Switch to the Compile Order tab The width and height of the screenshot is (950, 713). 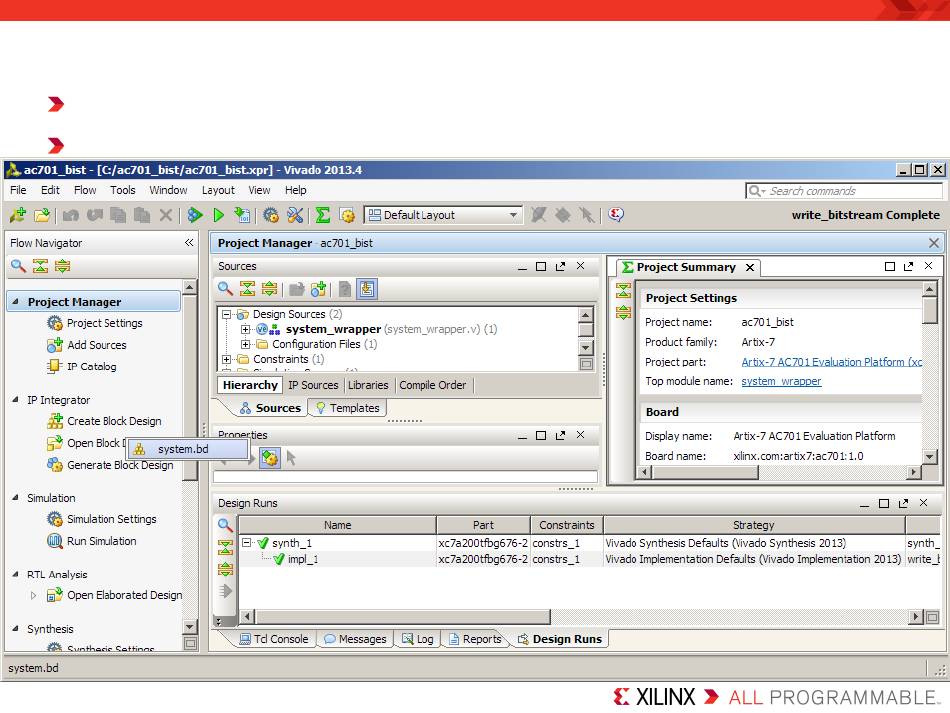click(x=433, y=385)
